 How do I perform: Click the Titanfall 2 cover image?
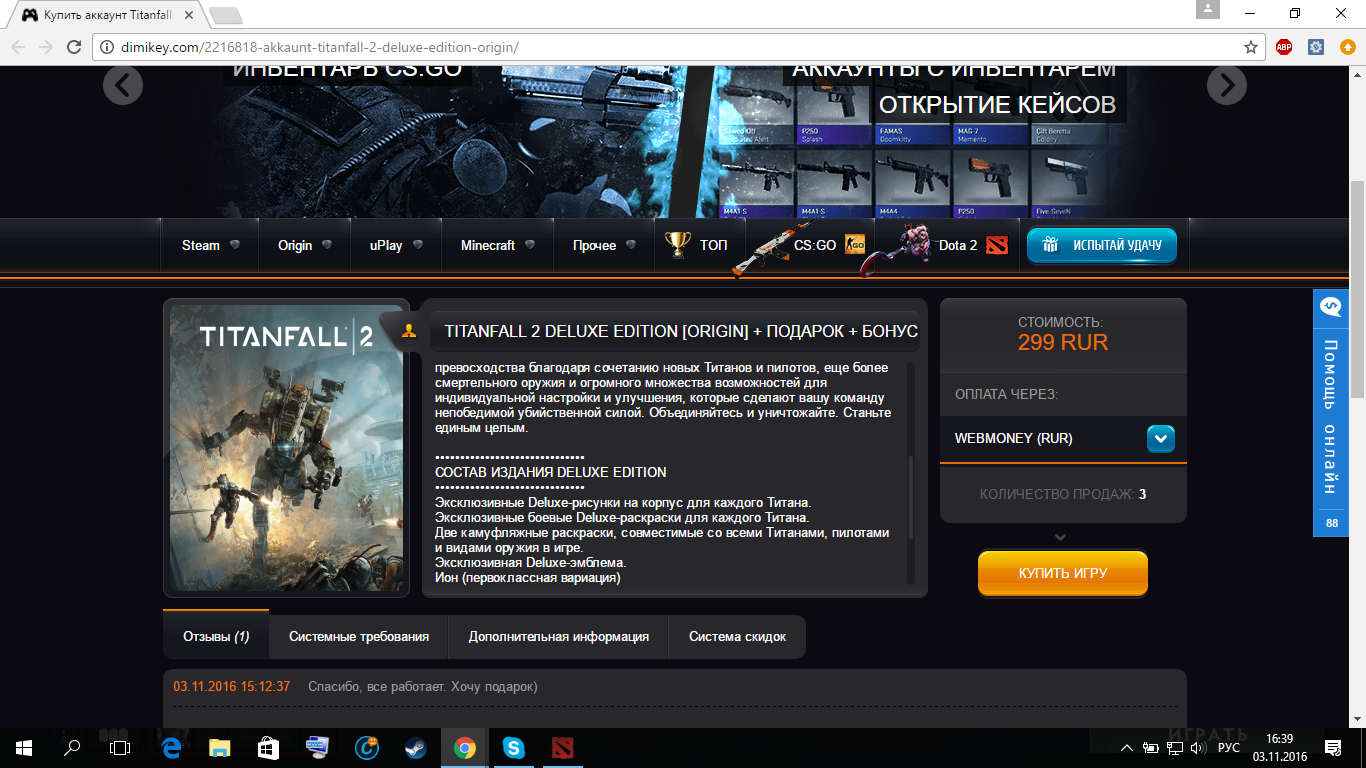286,448
